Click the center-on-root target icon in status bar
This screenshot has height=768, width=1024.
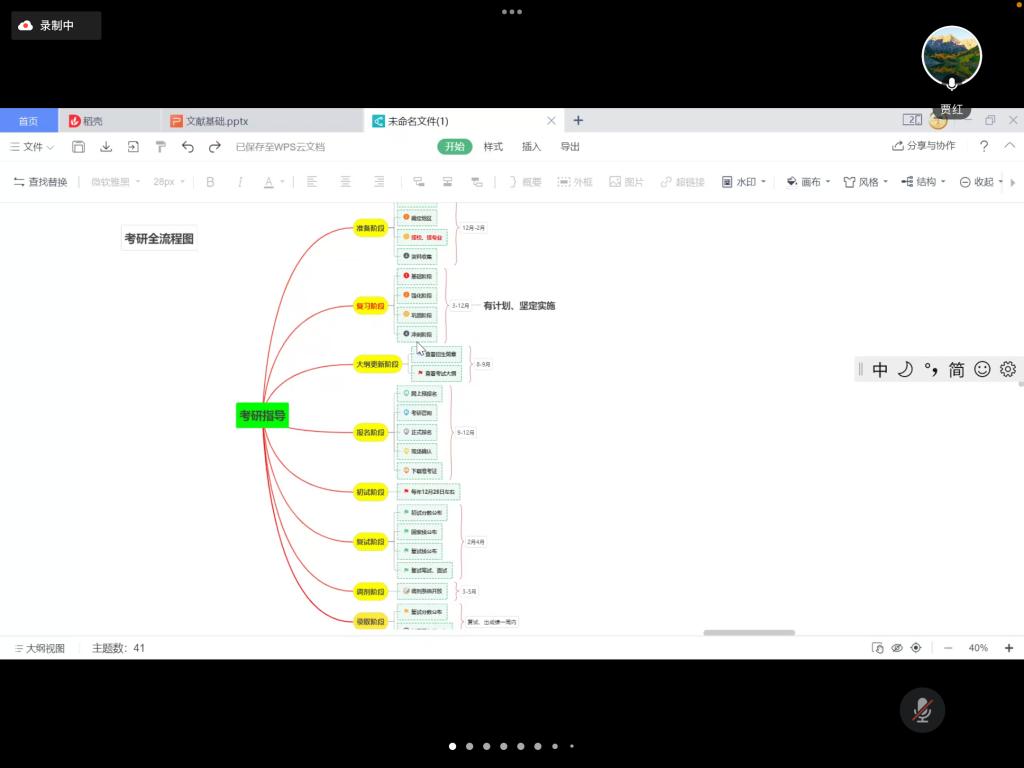coord(916,648)
